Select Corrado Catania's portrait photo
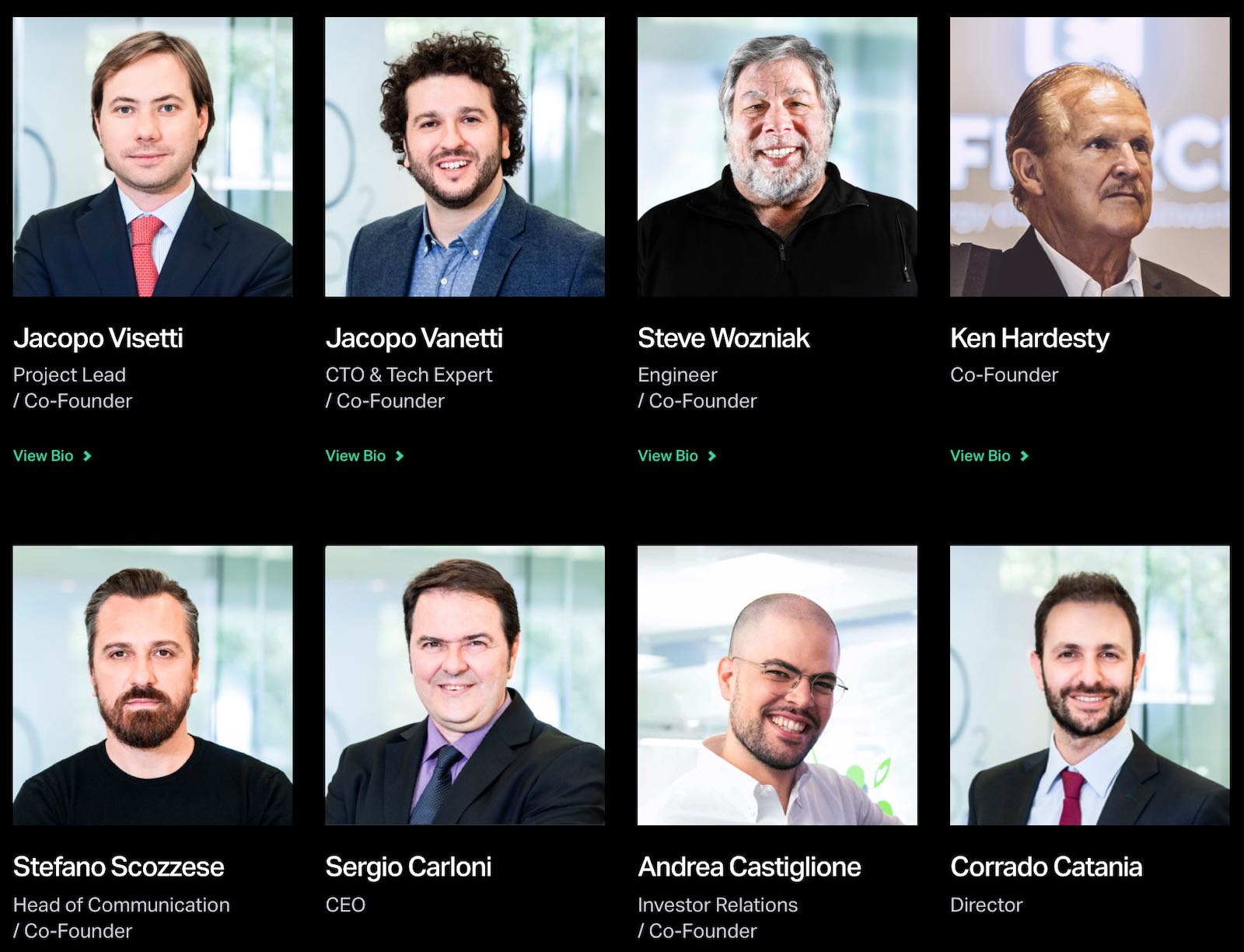 [1090, 685]
